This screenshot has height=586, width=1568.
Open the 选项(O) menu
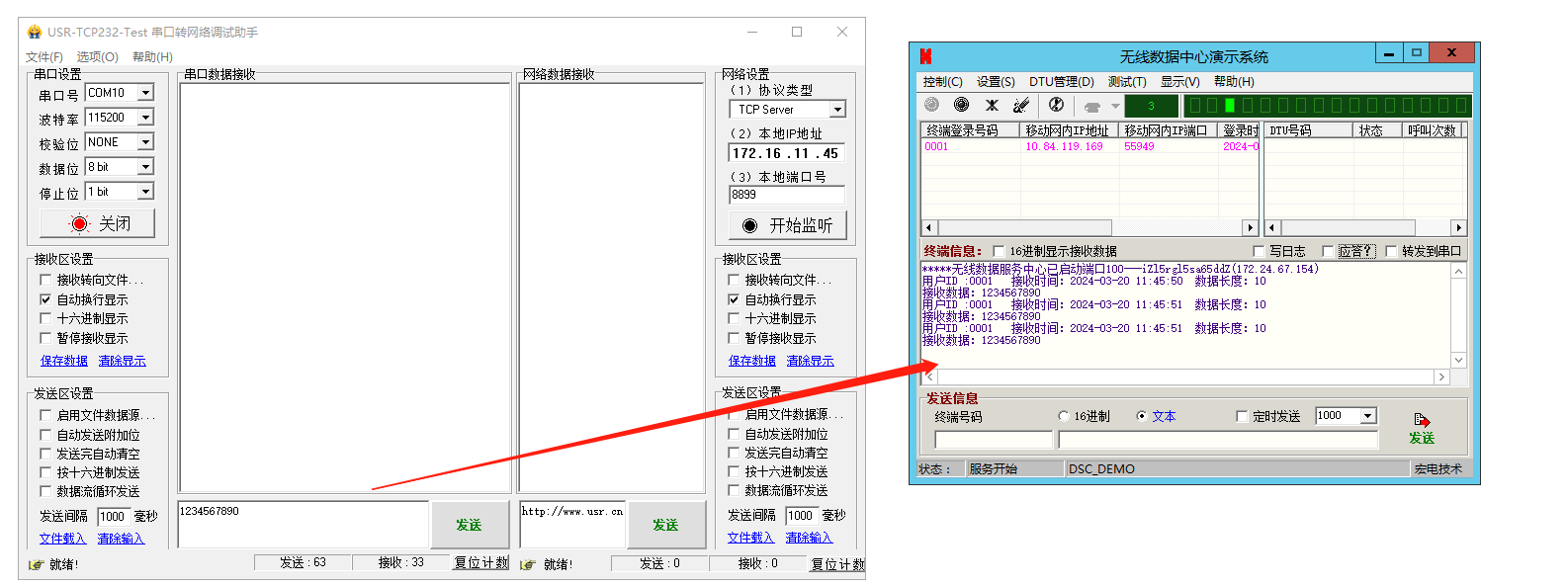point(97,57)
